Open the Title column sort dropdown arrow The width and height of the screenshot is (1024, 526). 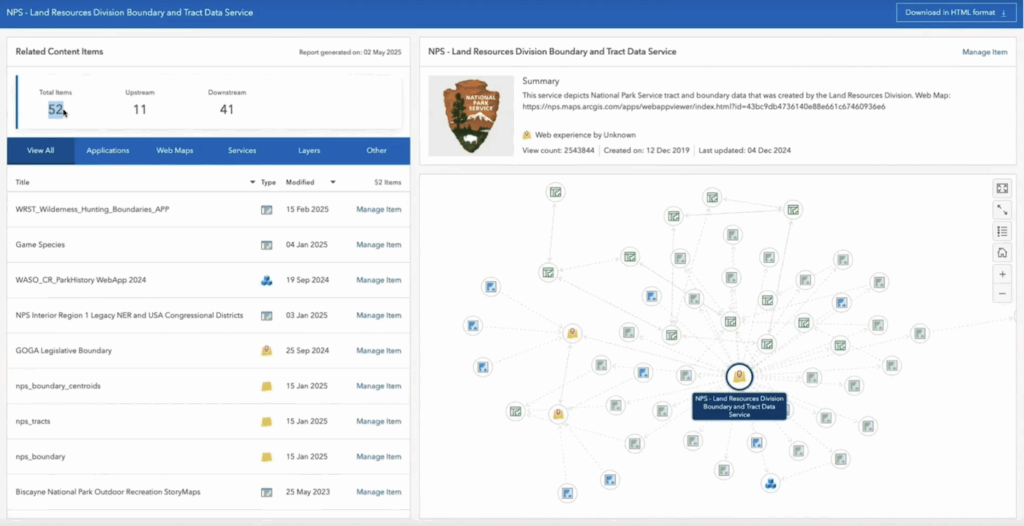(x=253, y=182)
